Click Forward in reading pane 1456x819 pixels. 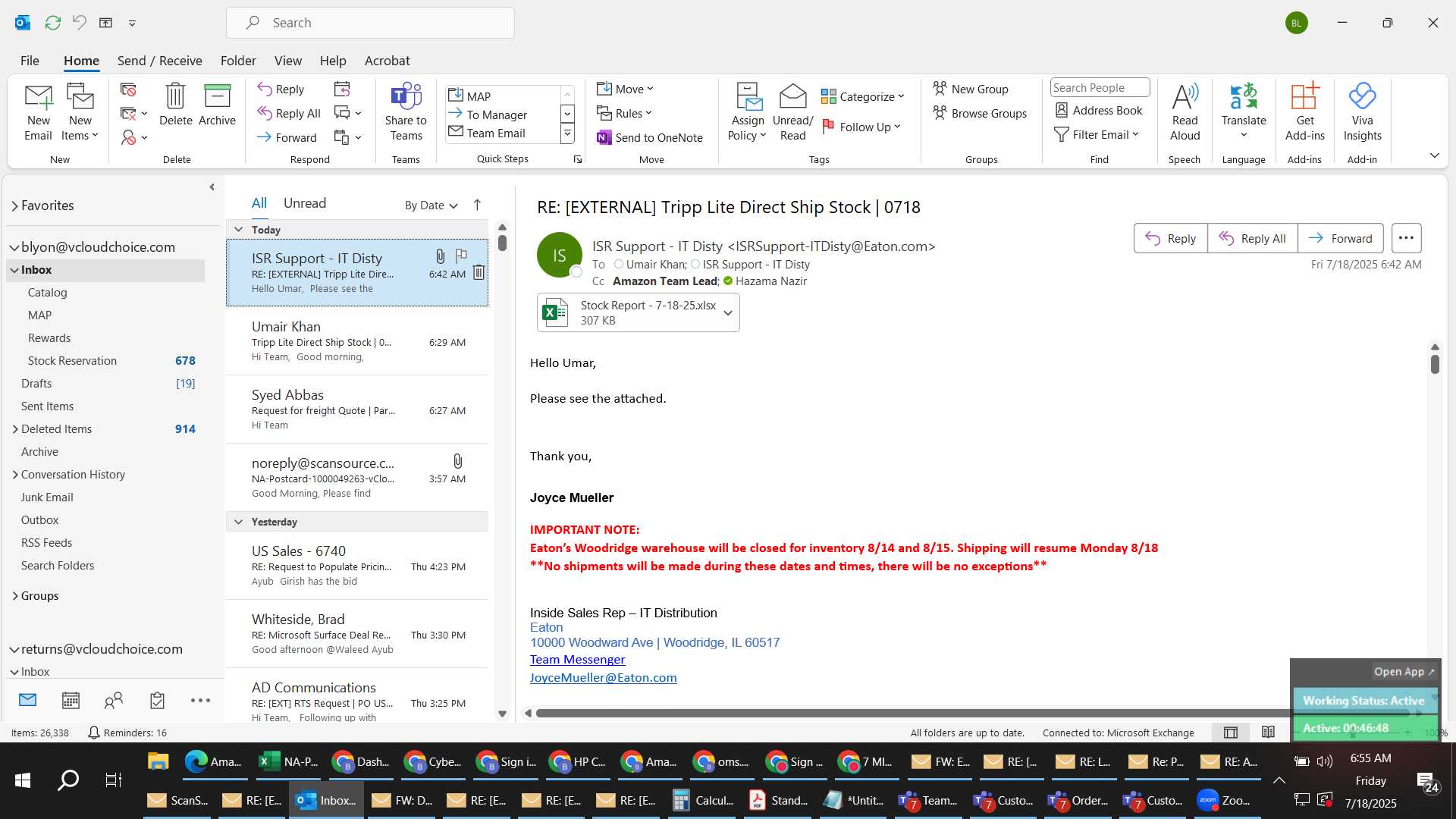1340,238
